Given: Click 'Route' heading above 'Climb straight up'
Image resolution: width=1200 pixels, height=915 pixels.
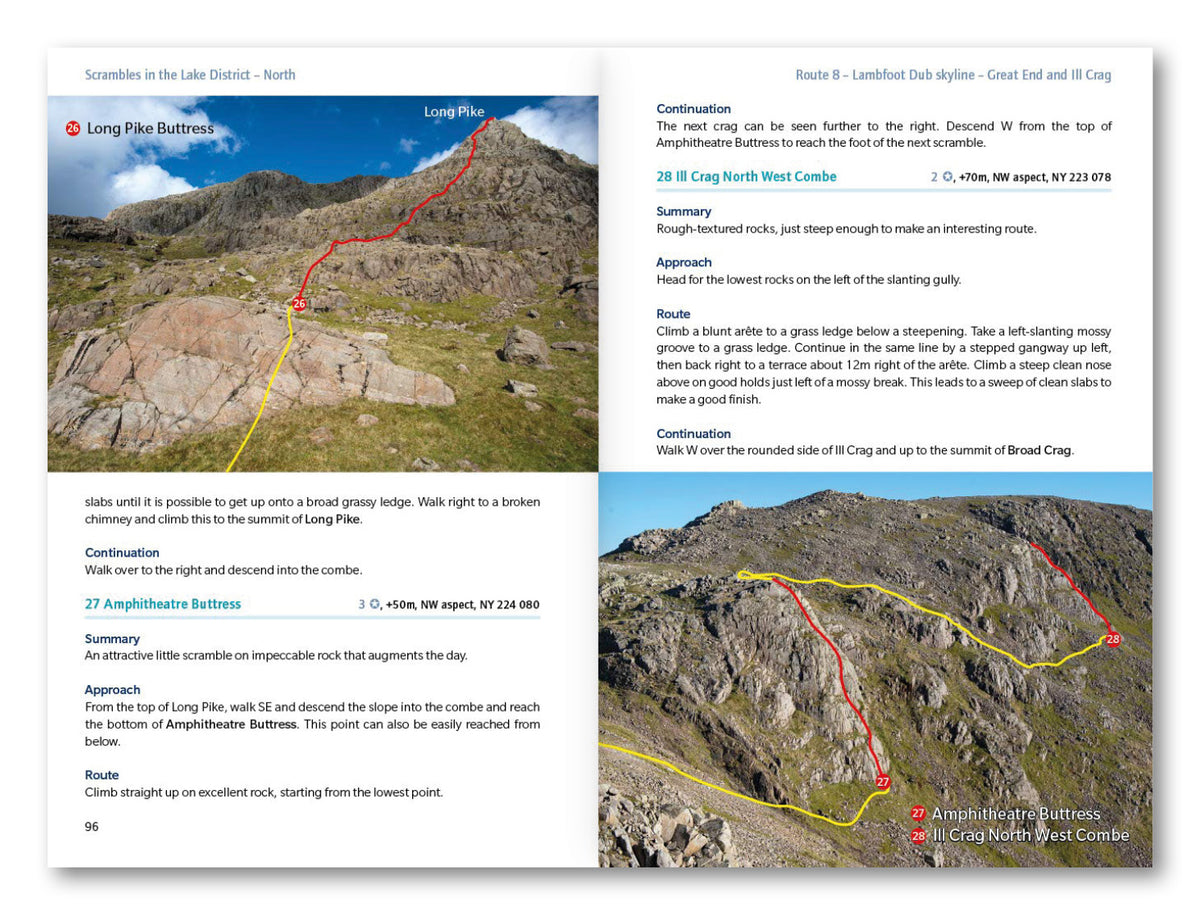Looking at the screenshot, I should coord(102,775).
